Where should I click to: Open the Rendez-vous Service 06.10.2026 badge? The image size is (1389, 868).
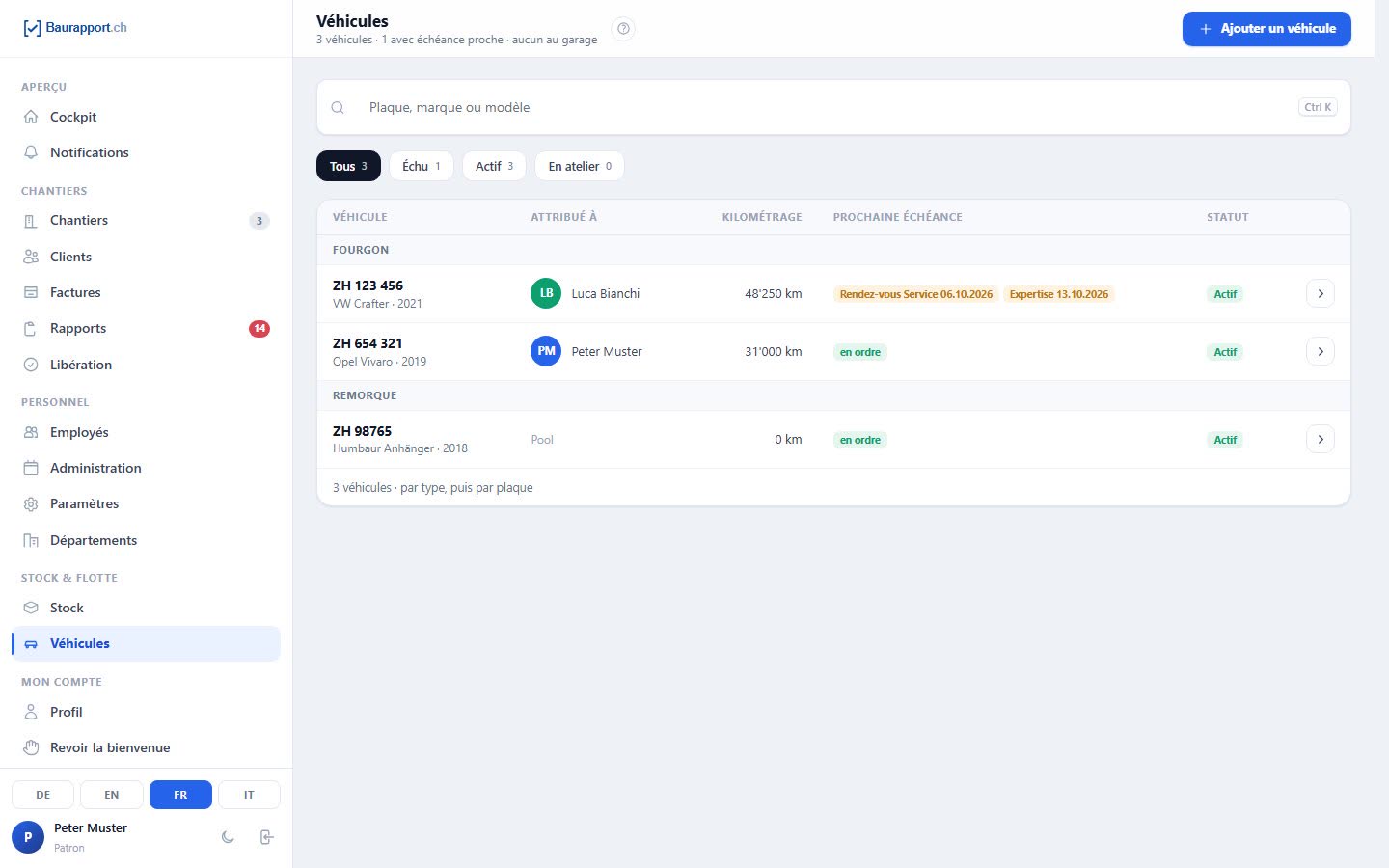(x=915, y=294)
